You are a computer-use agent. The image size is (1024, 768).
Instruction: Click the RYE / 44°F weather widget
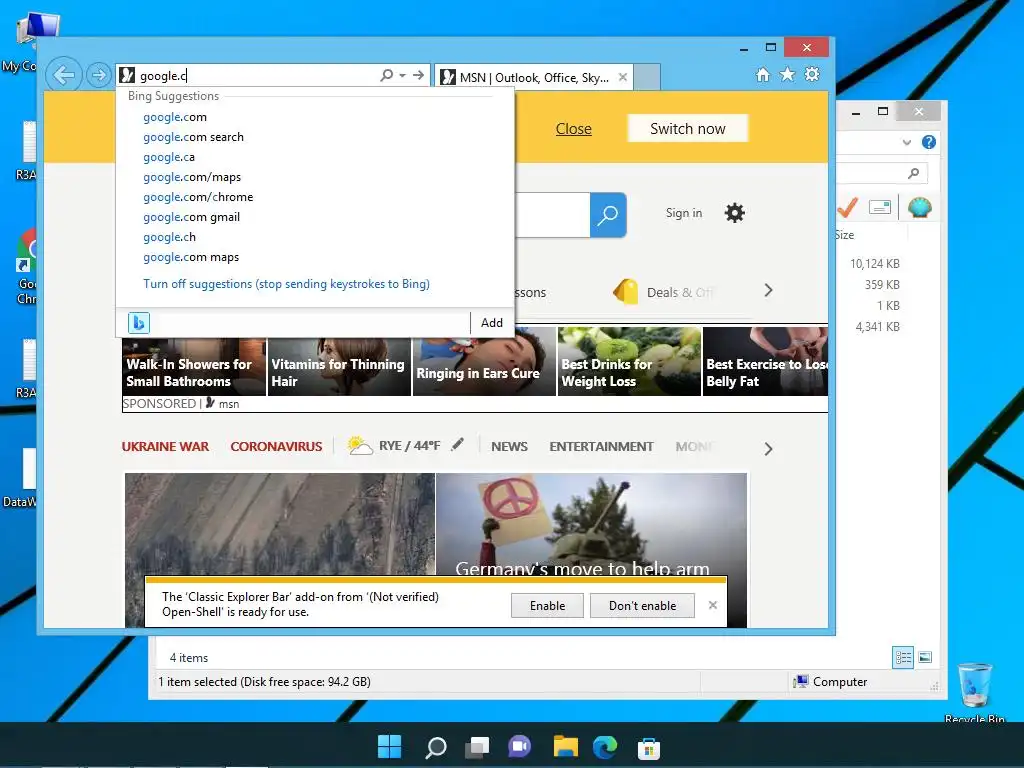394,446
